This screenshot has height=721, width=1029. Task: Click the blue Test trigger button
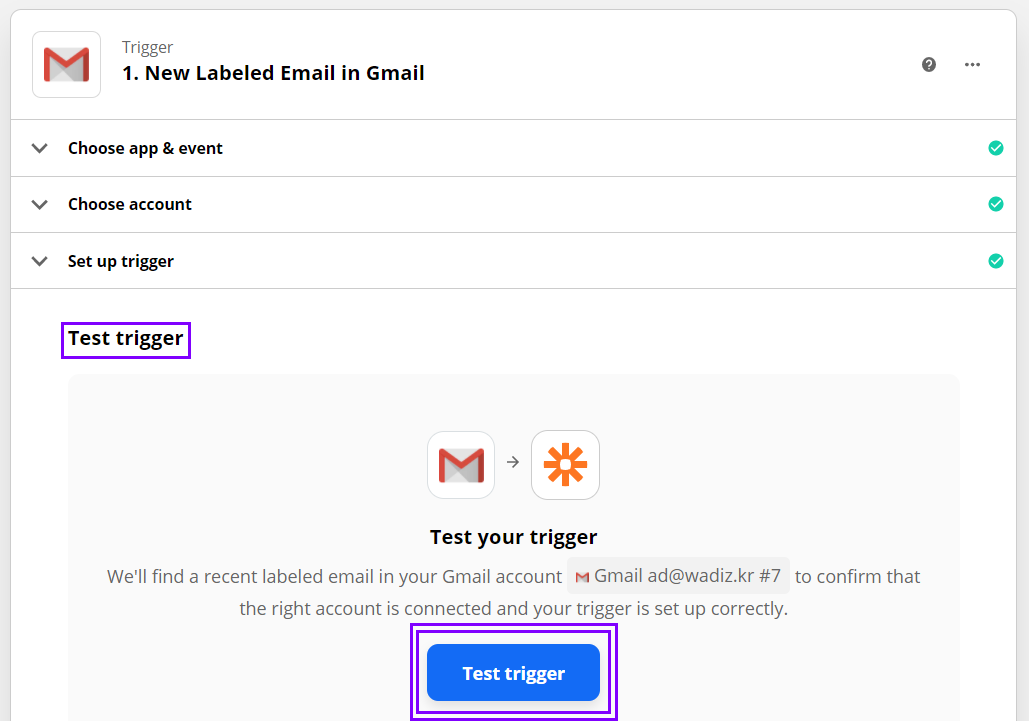point(513,672)
